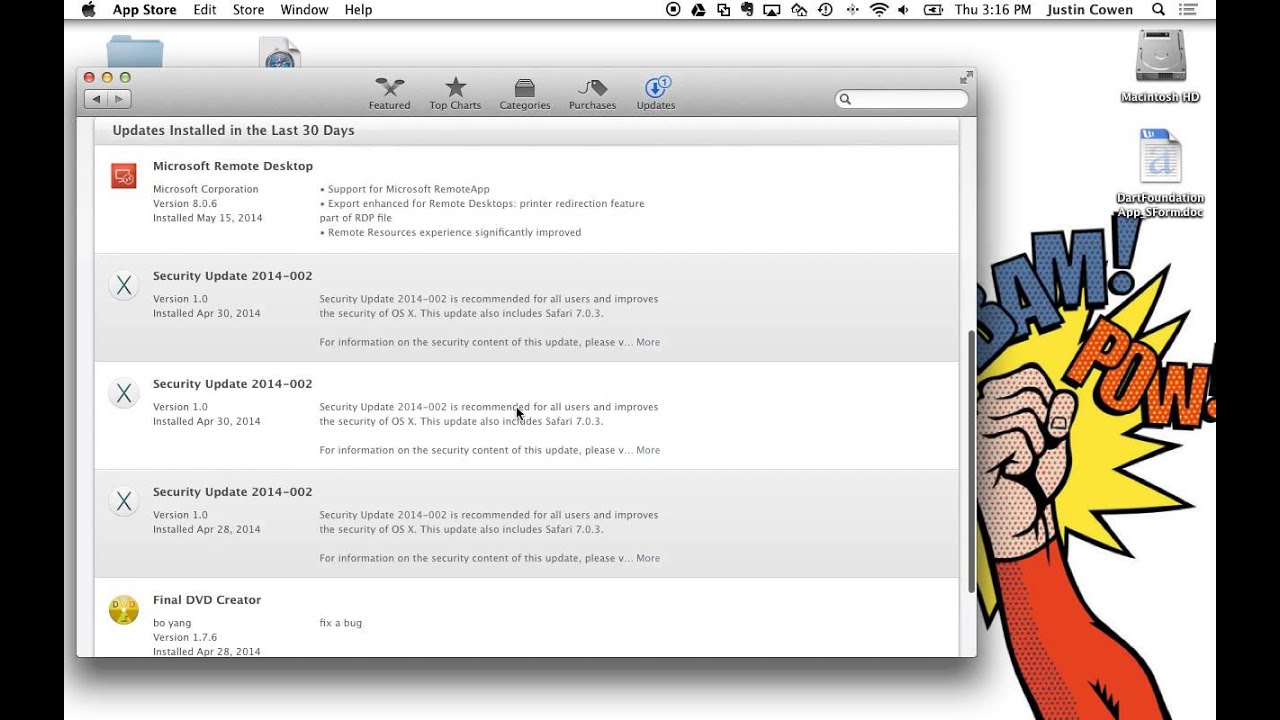
Task: Open the Categories section
Action: click(525, 94)
